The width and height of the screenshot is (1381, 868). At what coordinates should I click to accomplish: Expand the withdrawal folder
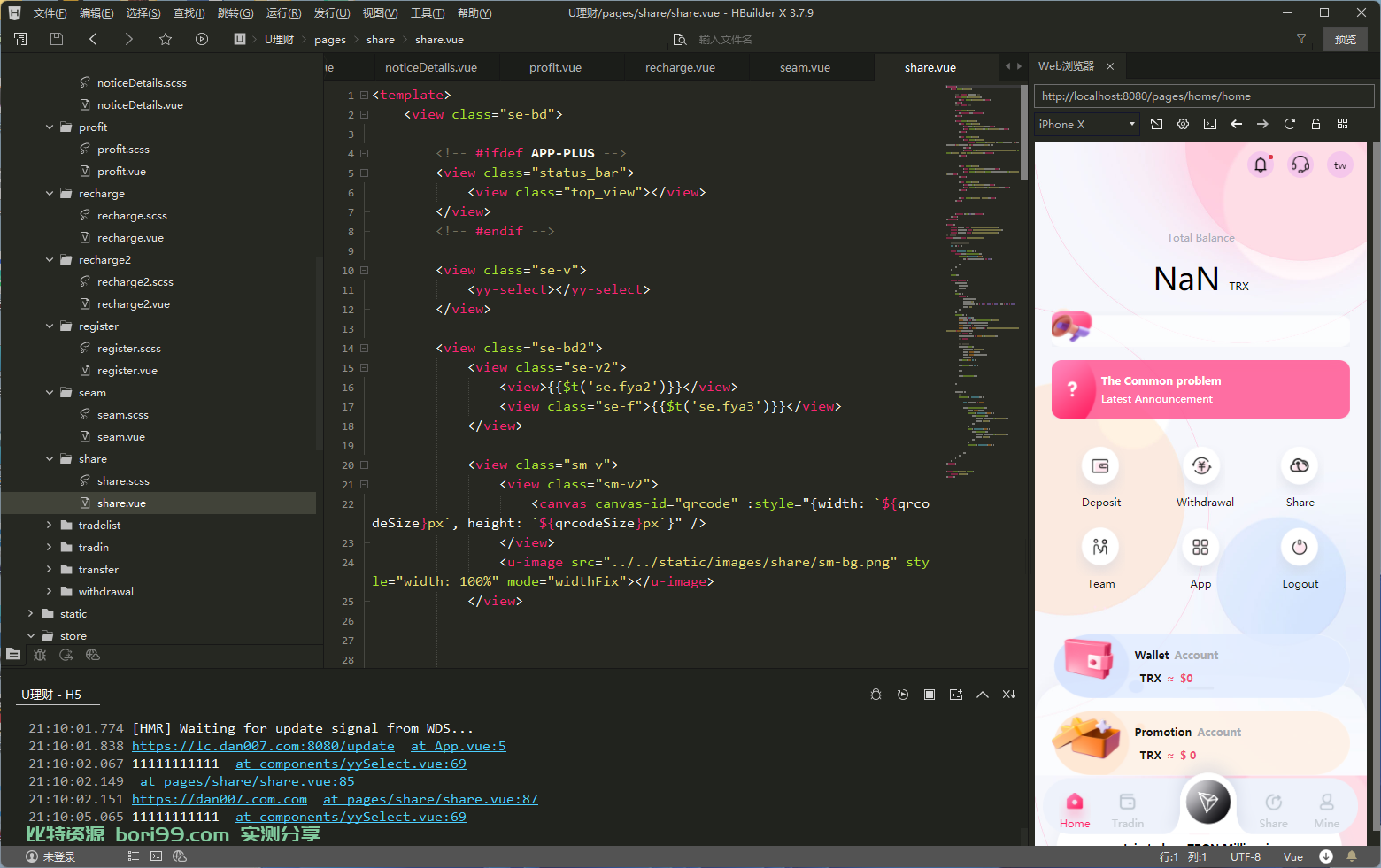[50, 592]
